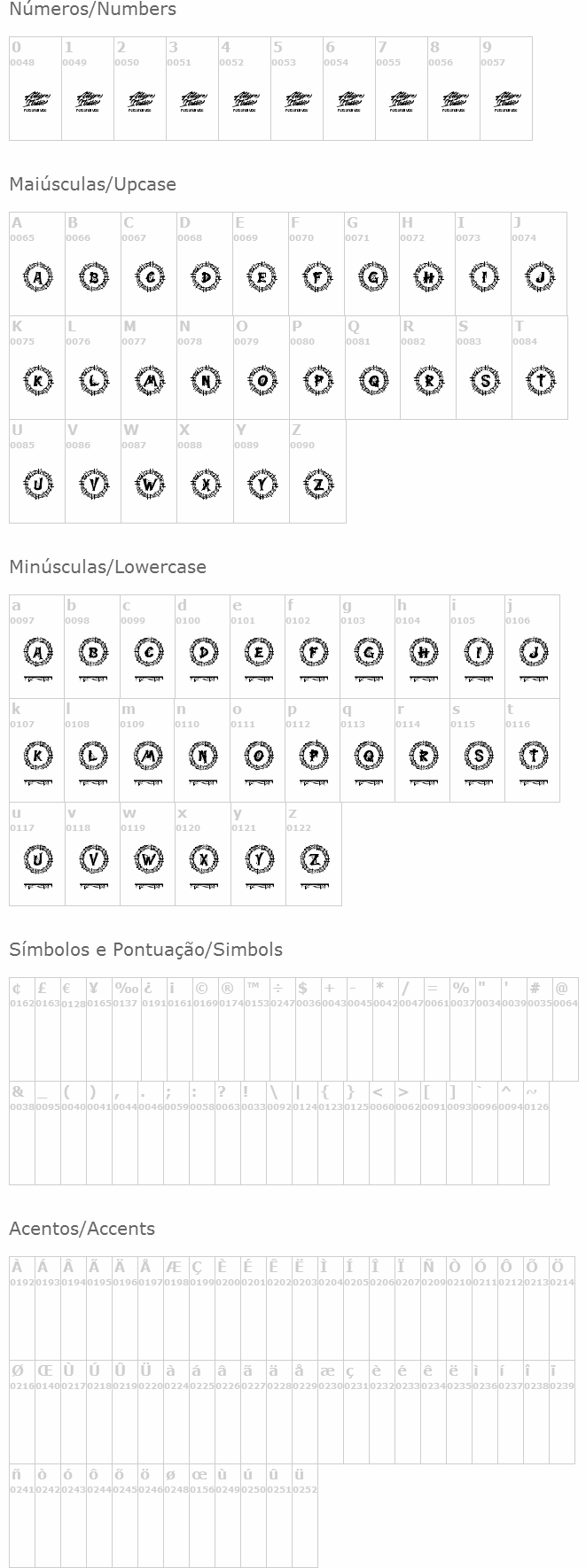Click the lowercase a glyph, code 0097
This screenshot has width=586, height=1568.
(x=37, y=656)
